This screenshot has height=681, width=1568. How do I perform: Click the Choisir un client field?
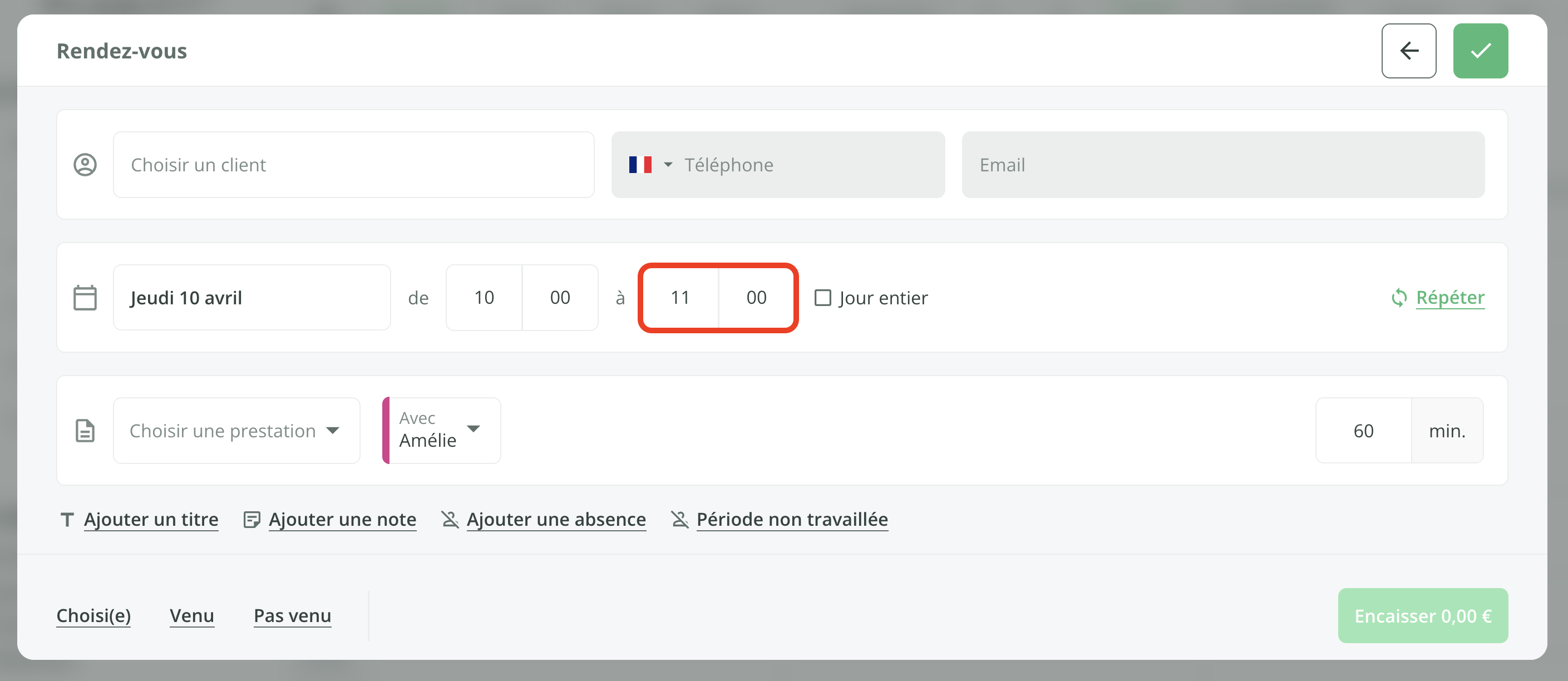(353, 165)
